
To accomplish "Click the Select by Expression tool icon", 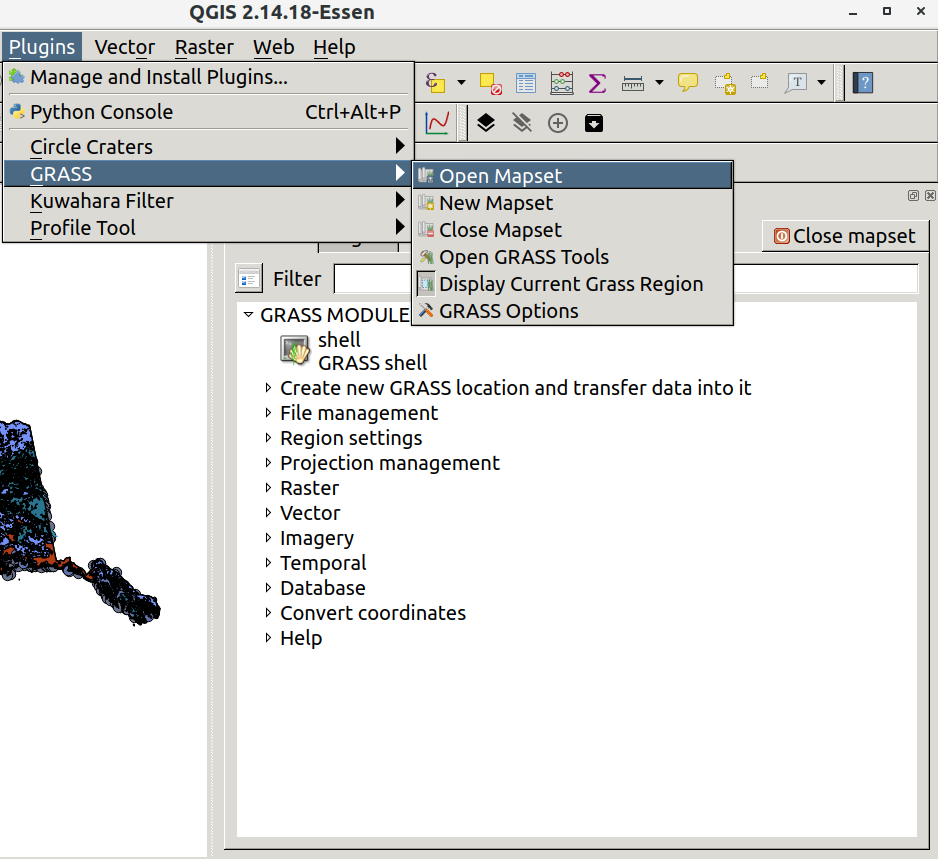I will [436, 83].
